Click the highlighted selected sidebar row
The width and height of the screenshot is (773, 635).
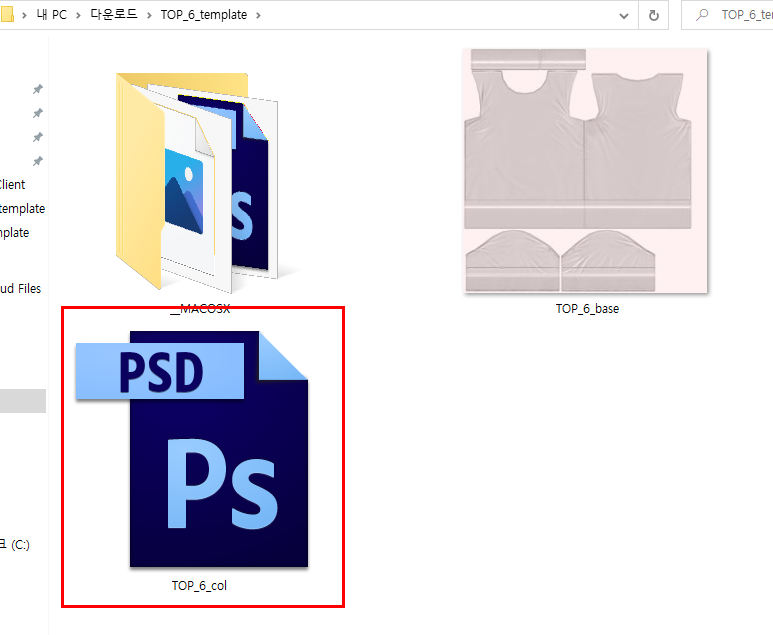[23, 401]
